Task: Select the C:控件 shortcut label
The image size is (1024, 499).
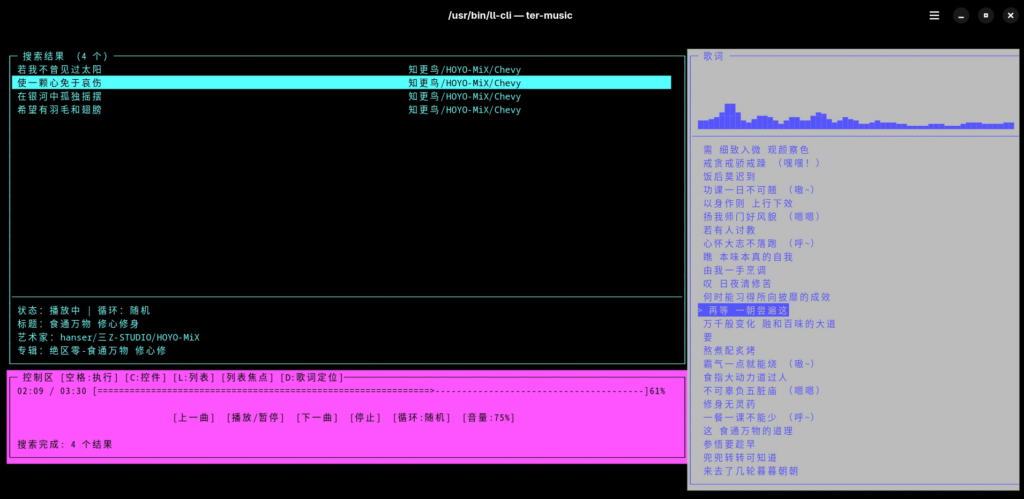Action: (146, 377)
